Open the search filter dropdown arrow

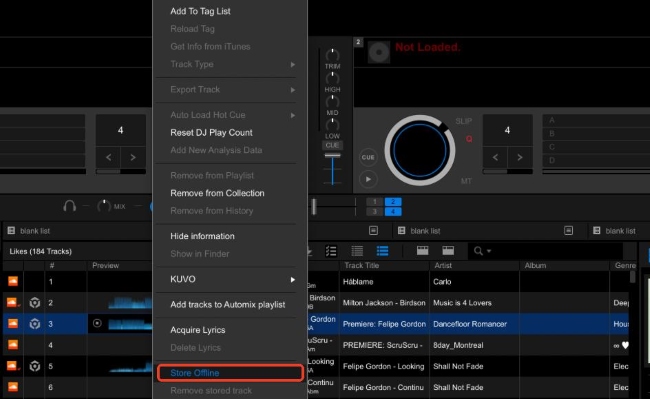489,251
